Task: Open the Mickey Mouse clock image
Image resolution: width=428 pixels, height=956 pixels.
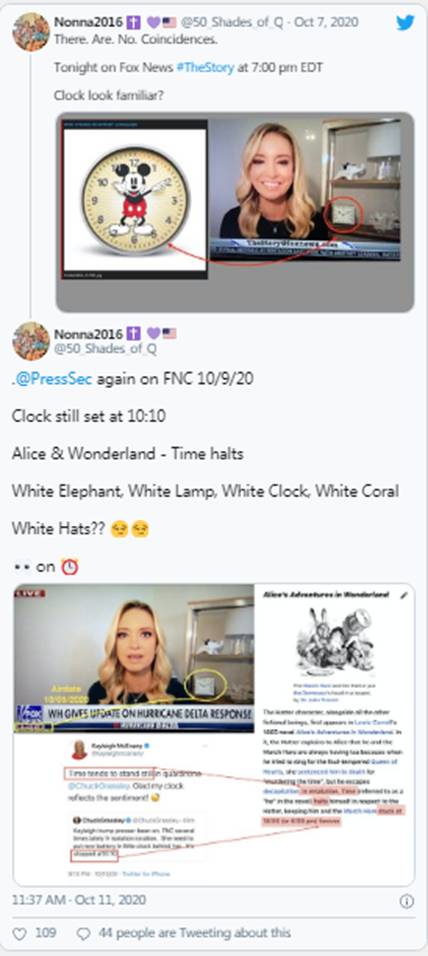Action: 135,199
